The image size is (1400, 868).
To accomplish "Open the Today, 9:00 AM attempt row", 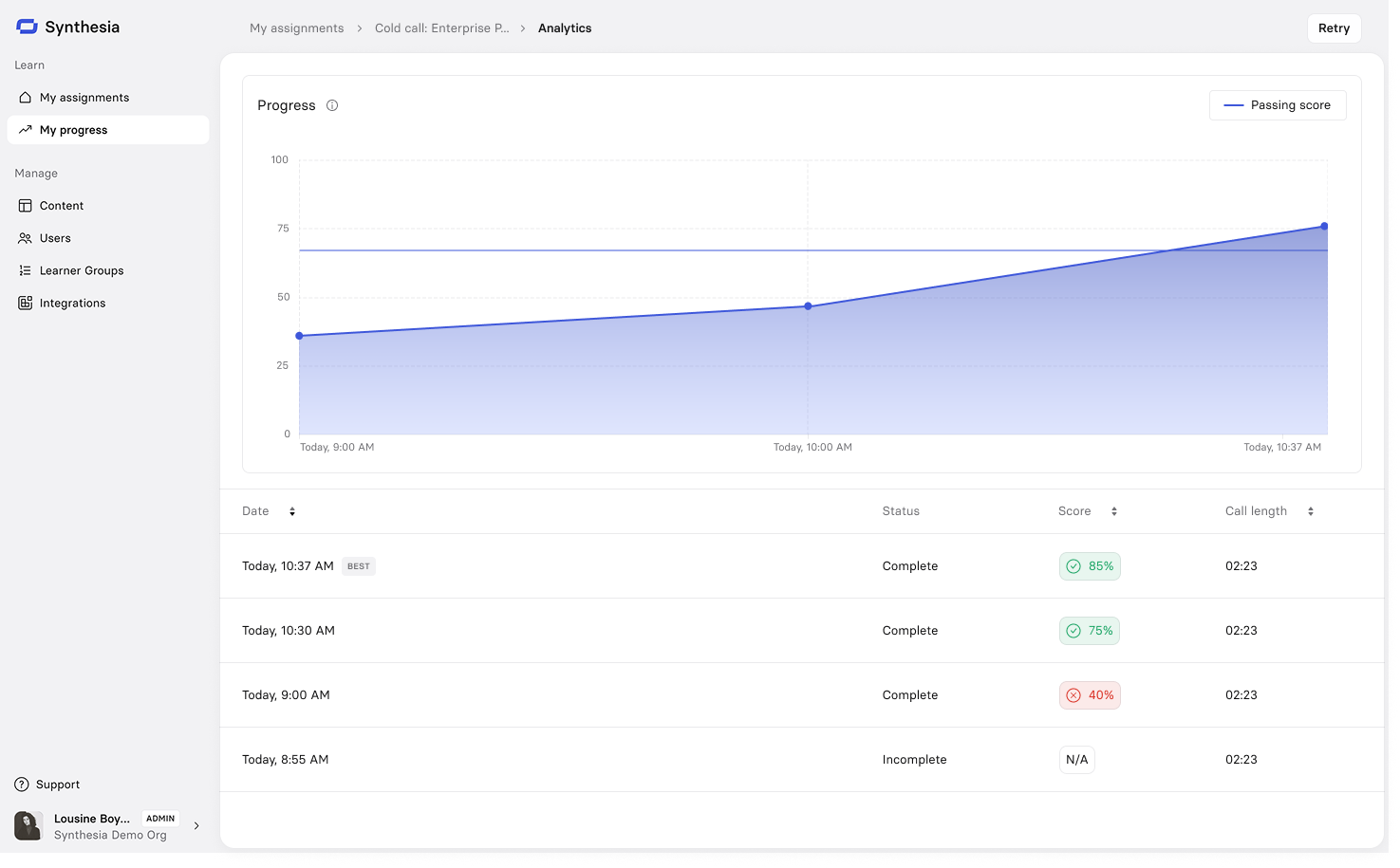I will click(802, 695).
